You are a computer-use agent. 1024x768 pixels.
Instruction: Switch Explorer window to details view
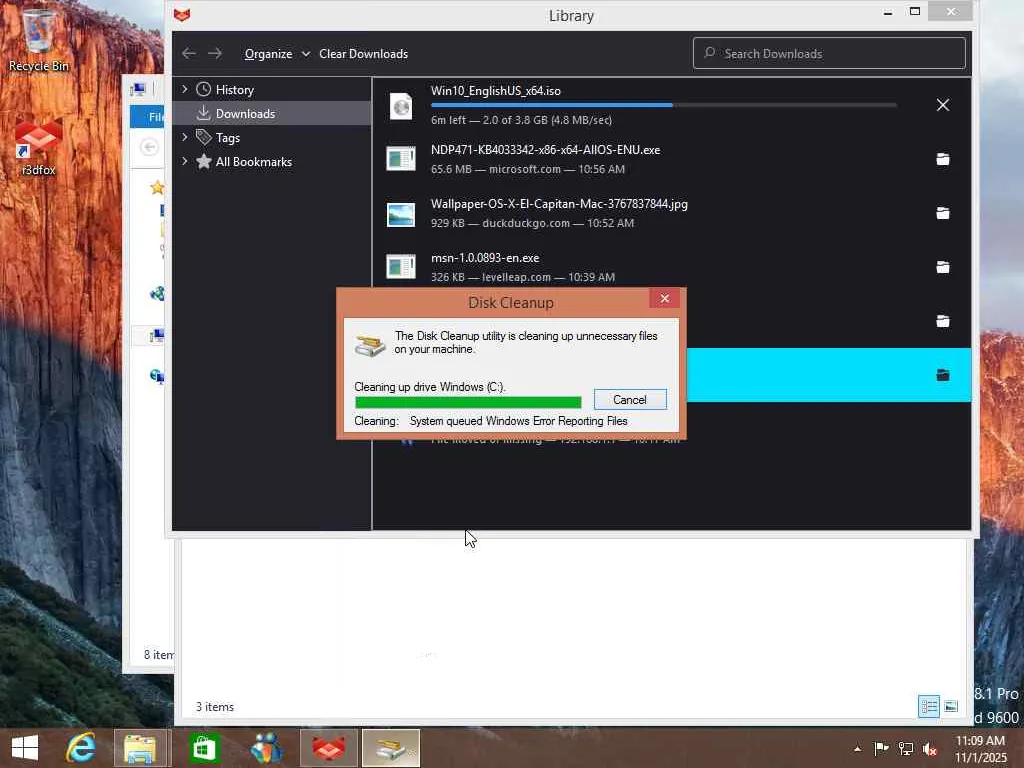click(x=929, y=706)
